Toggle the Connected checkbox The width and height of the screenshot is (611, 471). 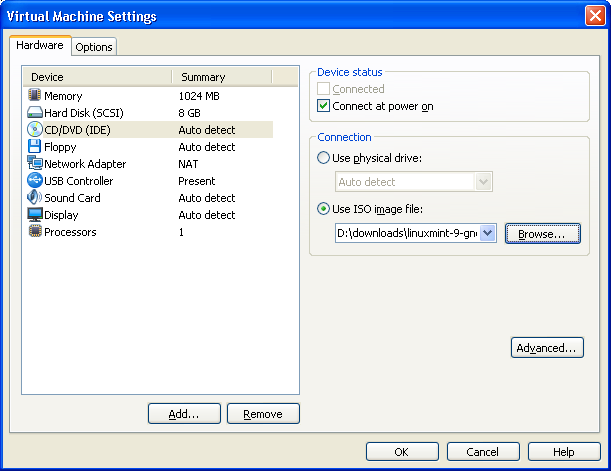coord(323,89)
